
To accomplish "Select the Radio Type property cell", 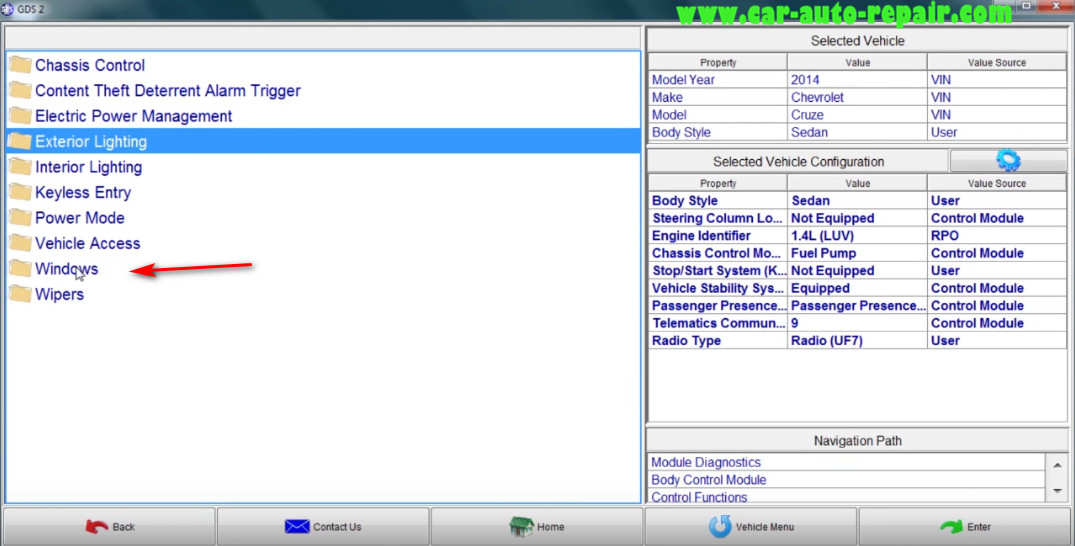I will [718, 340].
